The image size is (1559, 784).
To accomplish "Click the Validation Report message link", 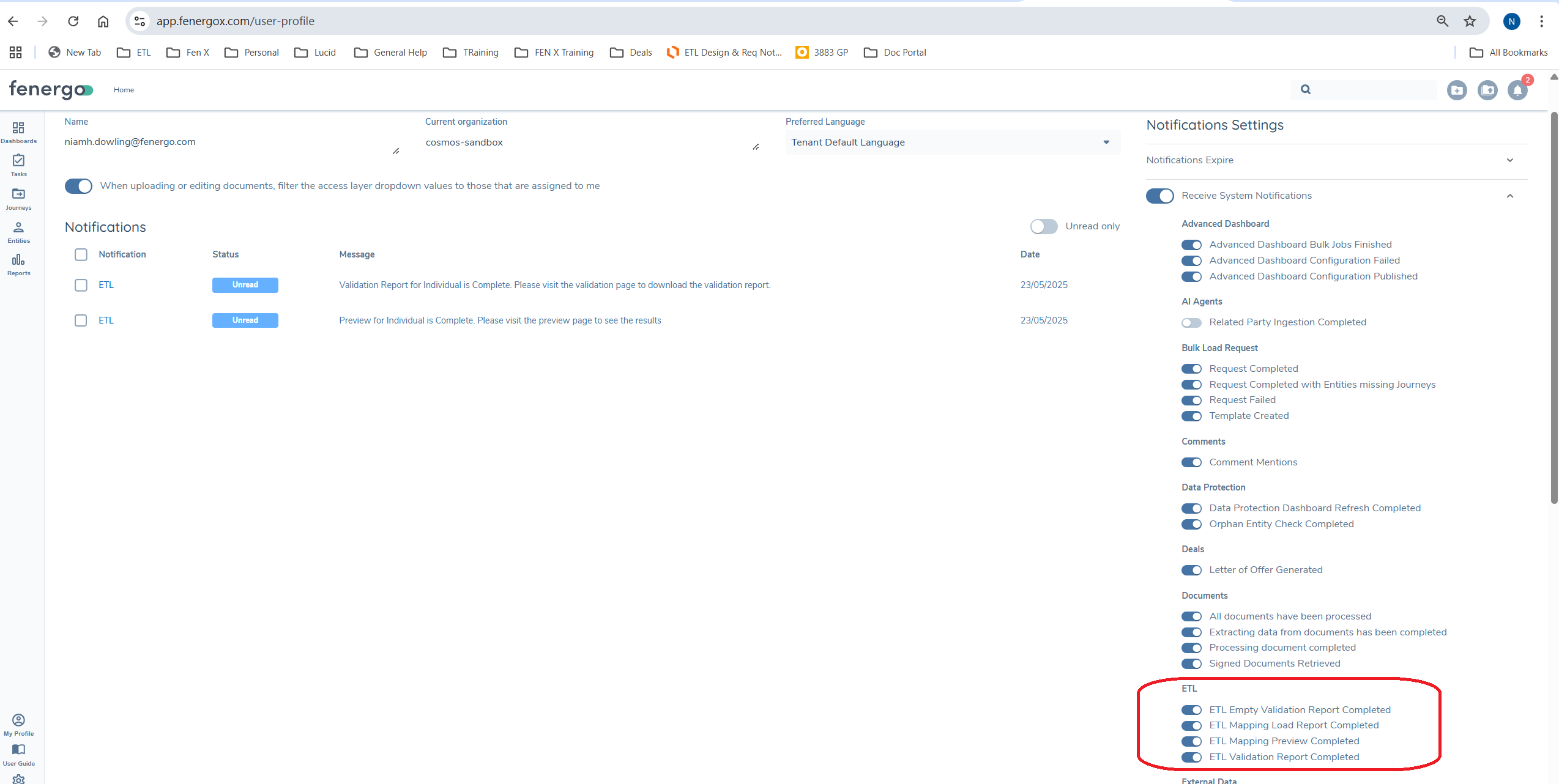I will click(554, 285).
